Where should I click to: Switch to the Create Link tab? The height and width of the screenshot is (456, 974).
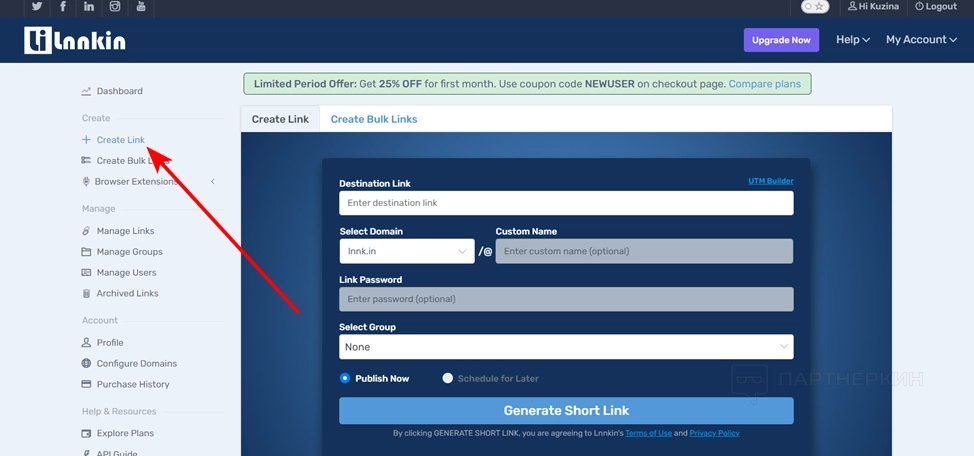pyautogui.click(x=280, y=119)
